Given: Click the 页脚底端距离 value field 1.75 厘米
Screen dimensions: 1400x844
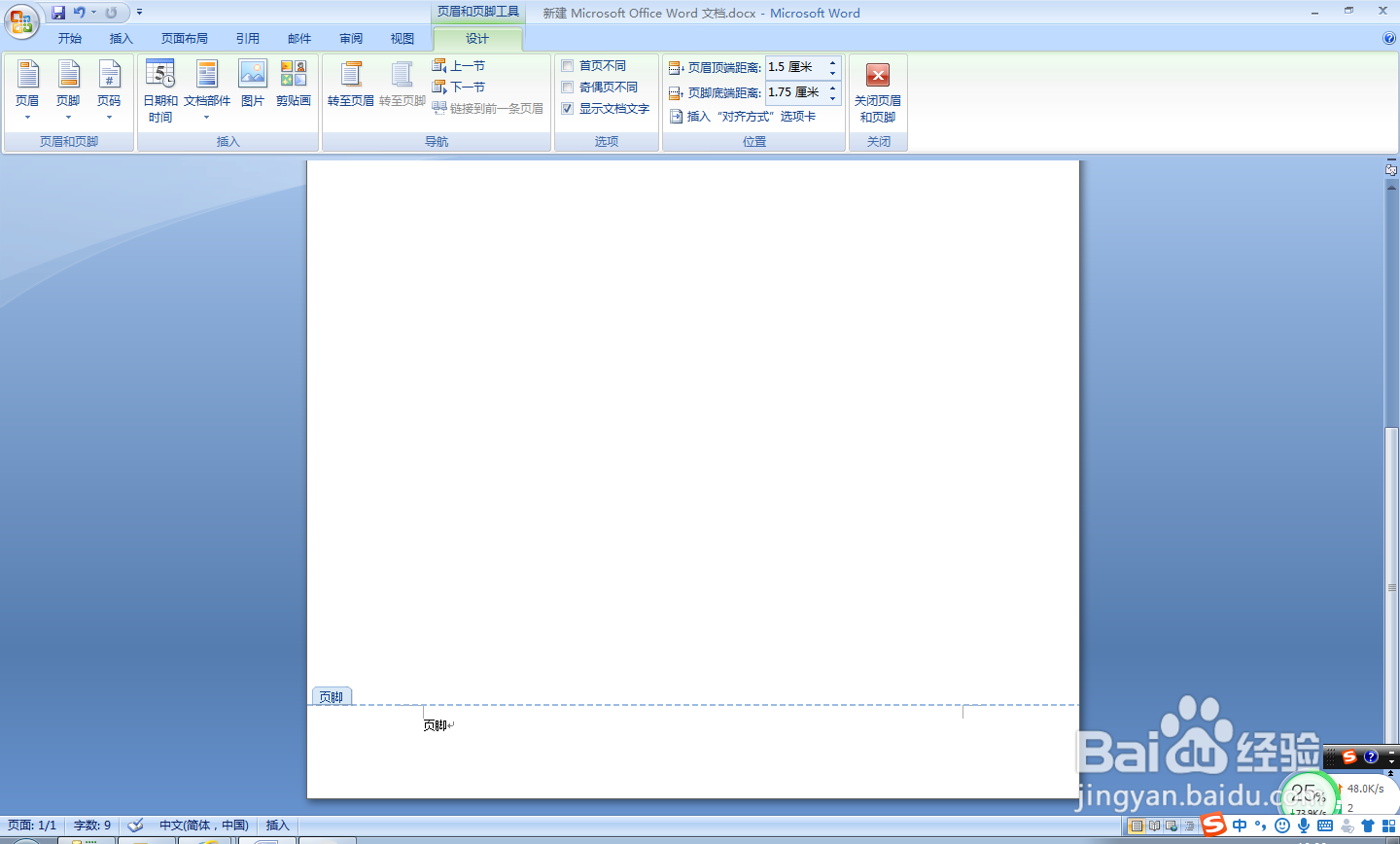Looking at the screenshot, I should [795, 92].
